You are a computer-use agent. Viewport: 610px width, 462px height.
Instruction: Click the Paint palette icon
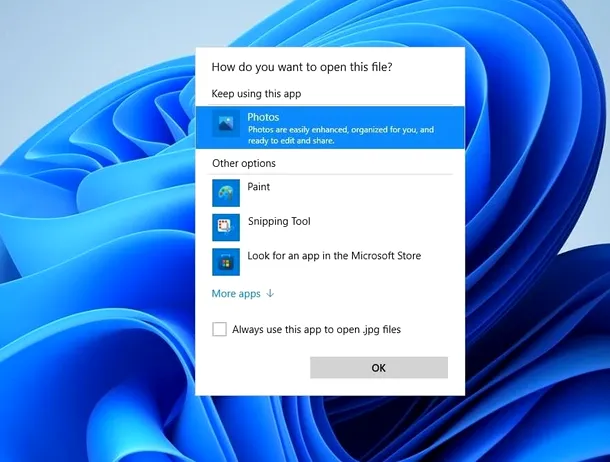pyautogui.click(x=226, y=193)
